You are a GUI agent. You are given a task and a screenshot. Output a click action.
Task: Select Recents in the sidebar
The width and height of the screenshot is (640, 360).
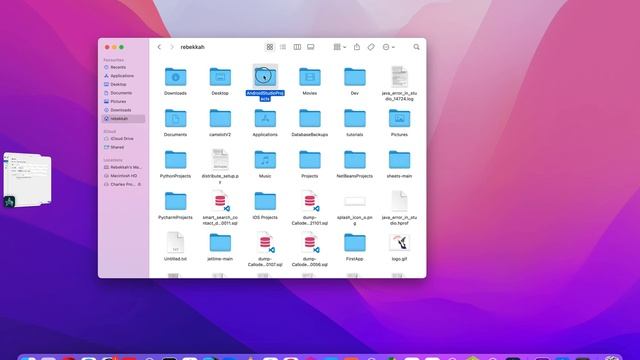123,67
